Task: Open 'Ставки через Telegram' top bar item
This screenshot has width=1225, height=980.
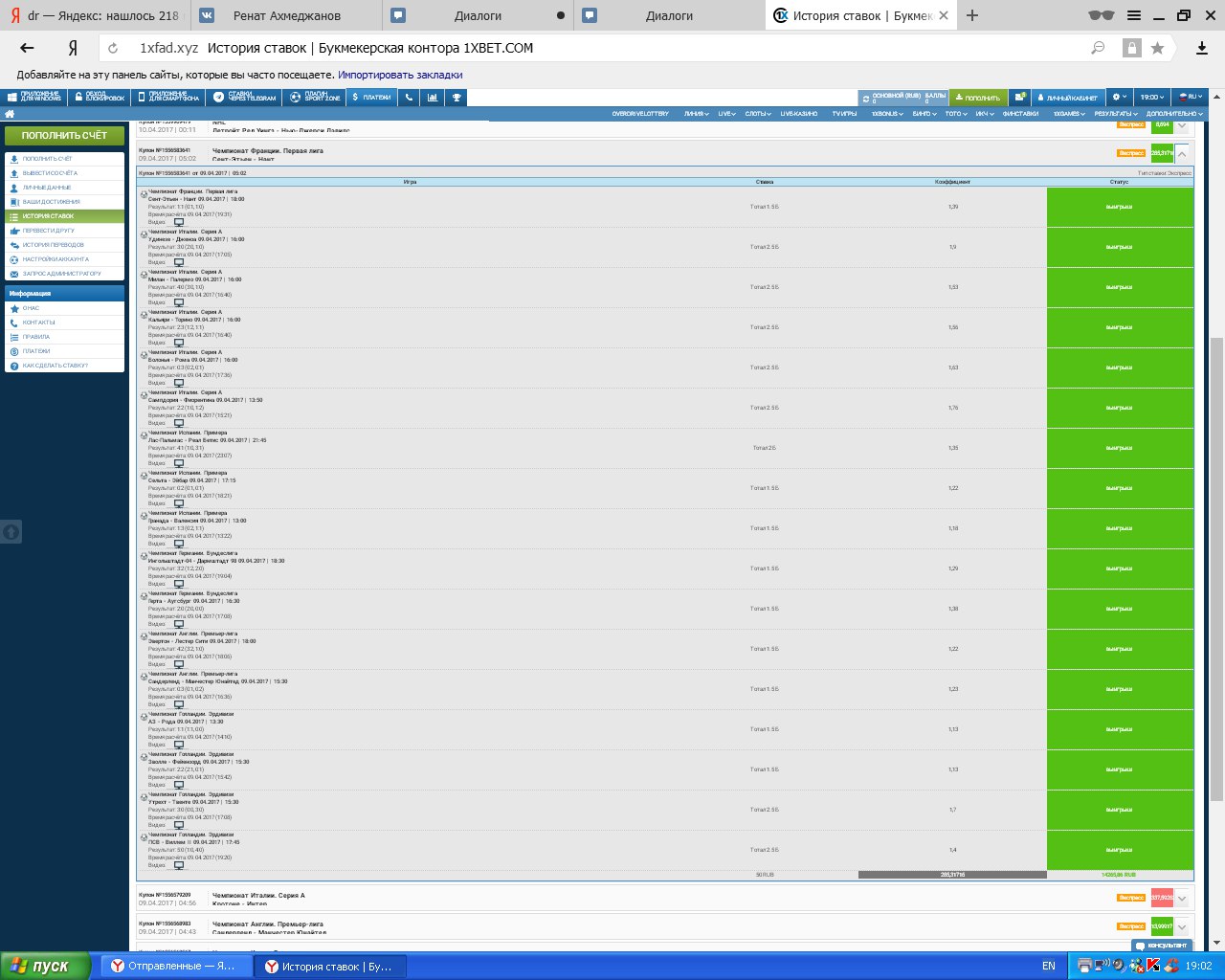Action: click(245, 98)
